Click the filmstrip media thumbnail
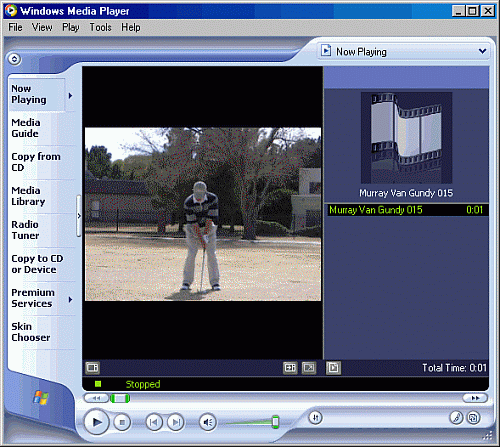500x447 pixels. pyautogui.click(x=407, y=138)
